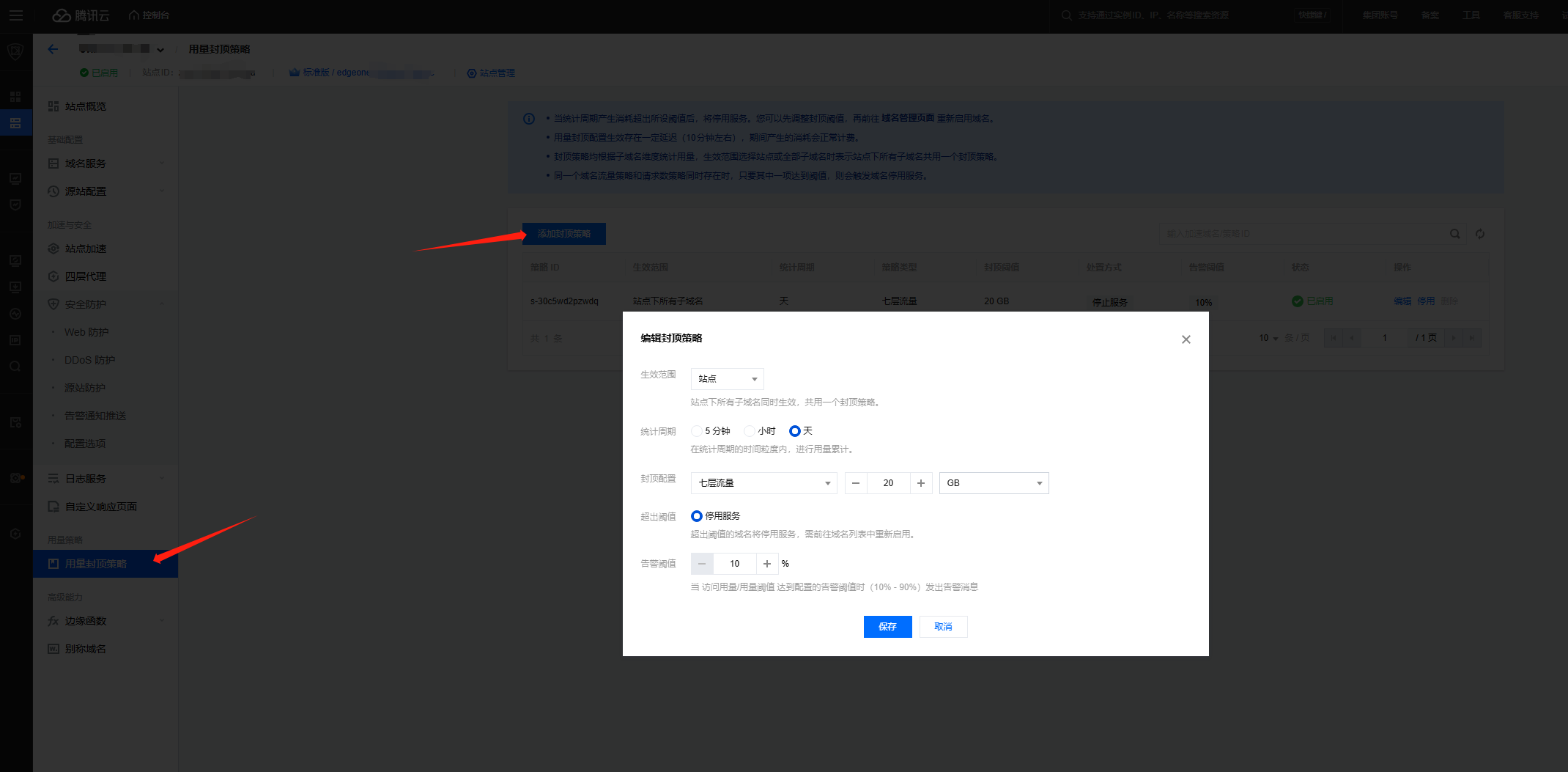
Task: Go to the first page in the pagination
Action: pyautogui.click(x=1334, y=338)
